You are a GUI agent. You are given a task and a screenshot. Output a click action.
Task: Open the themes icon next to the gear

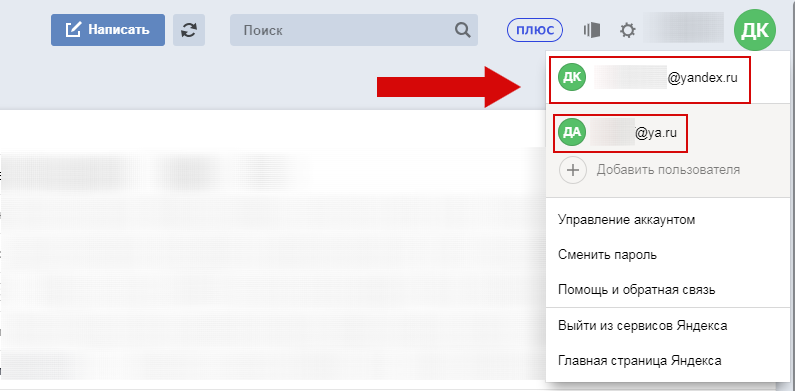(x=592, y=30)
